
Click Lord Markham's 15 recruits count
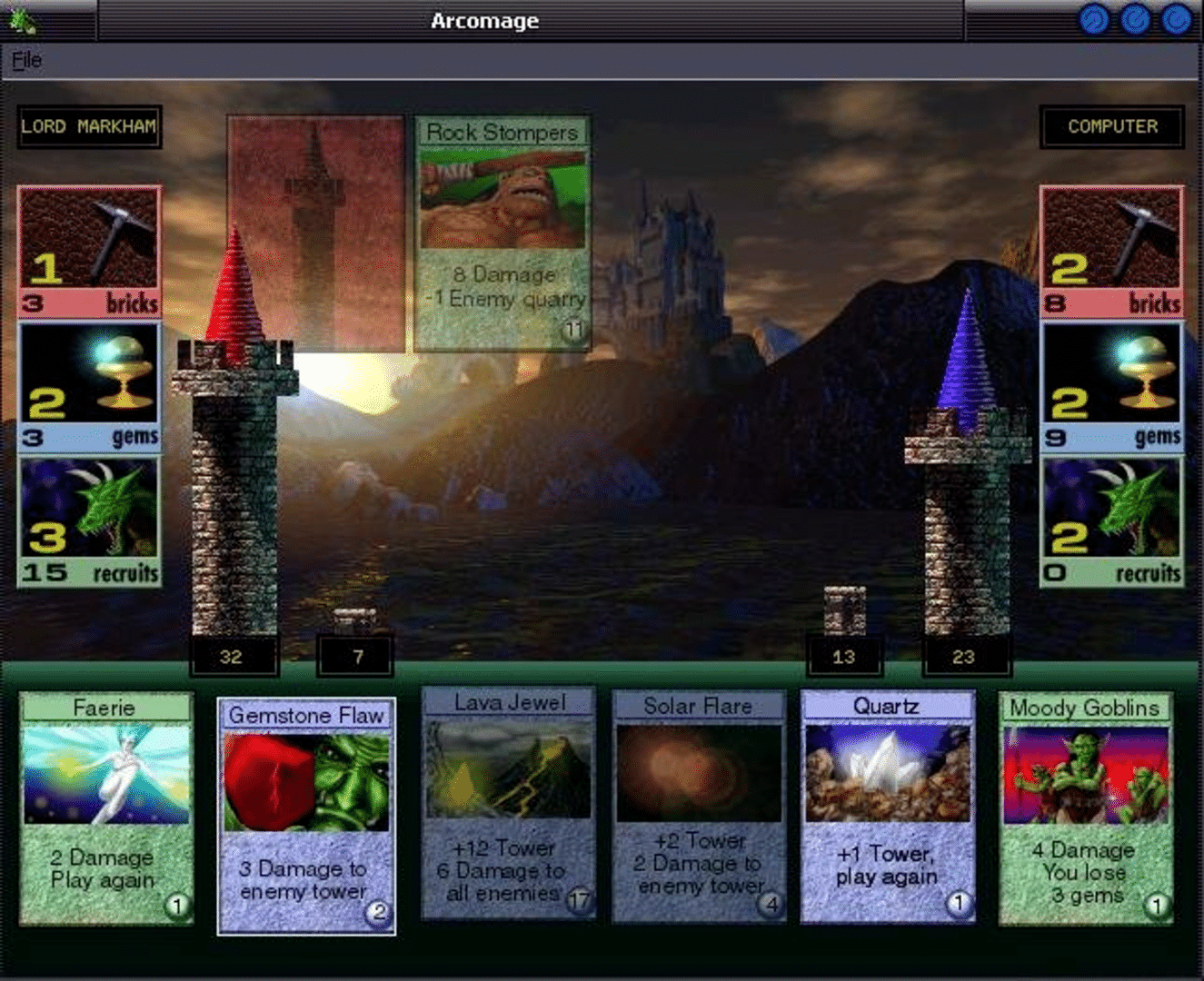click(45, 573)
